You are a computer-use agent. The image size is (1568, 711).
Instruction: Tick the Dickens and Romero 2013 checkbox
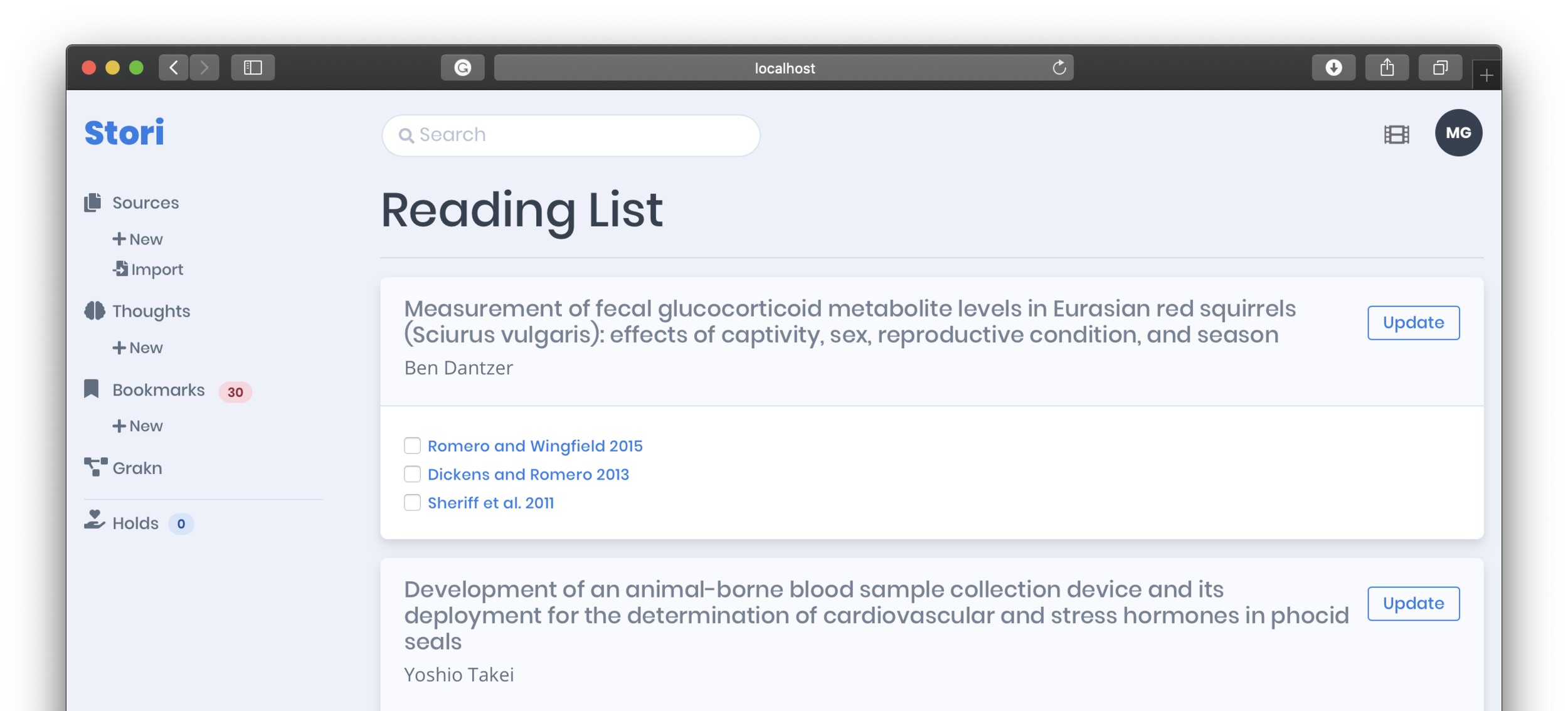(x=412, y=474)
